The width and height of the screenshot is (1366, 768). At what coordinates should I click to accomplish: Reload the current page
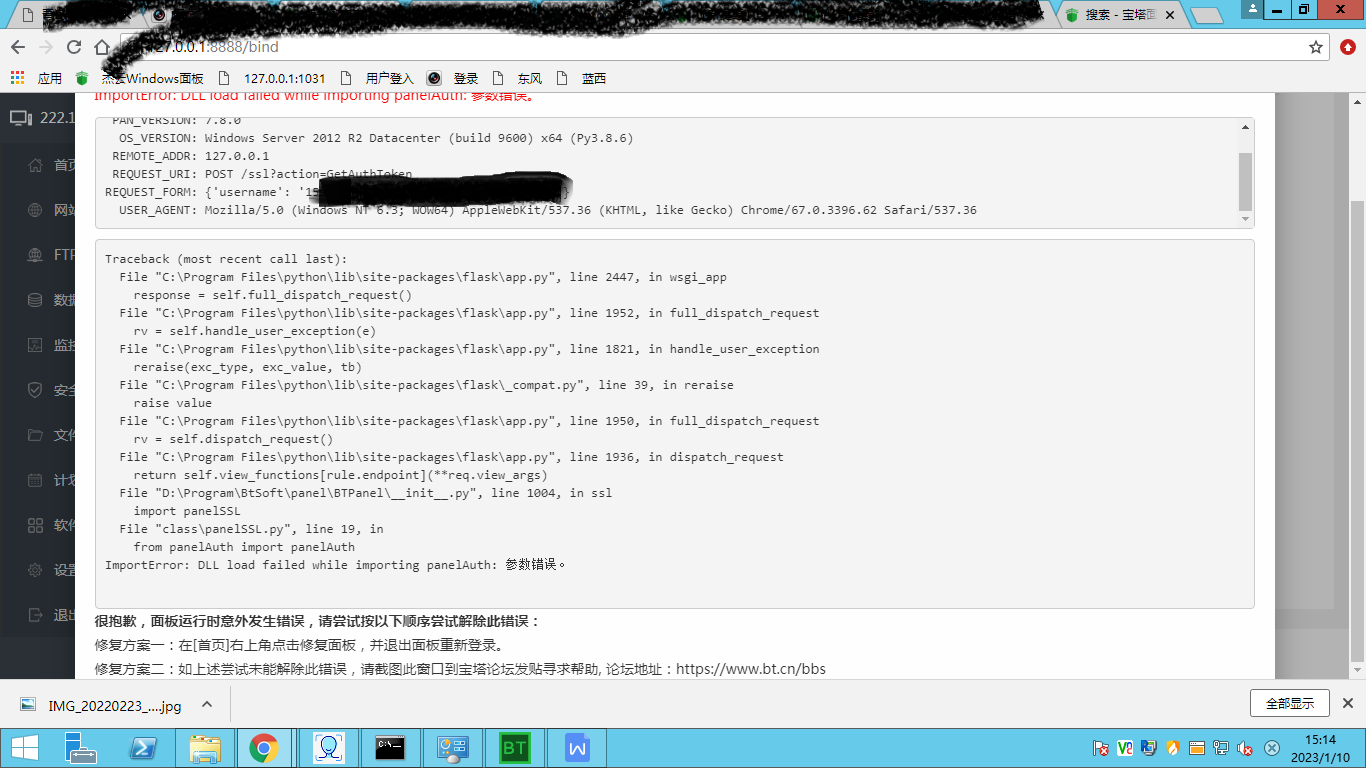[74, 47]
